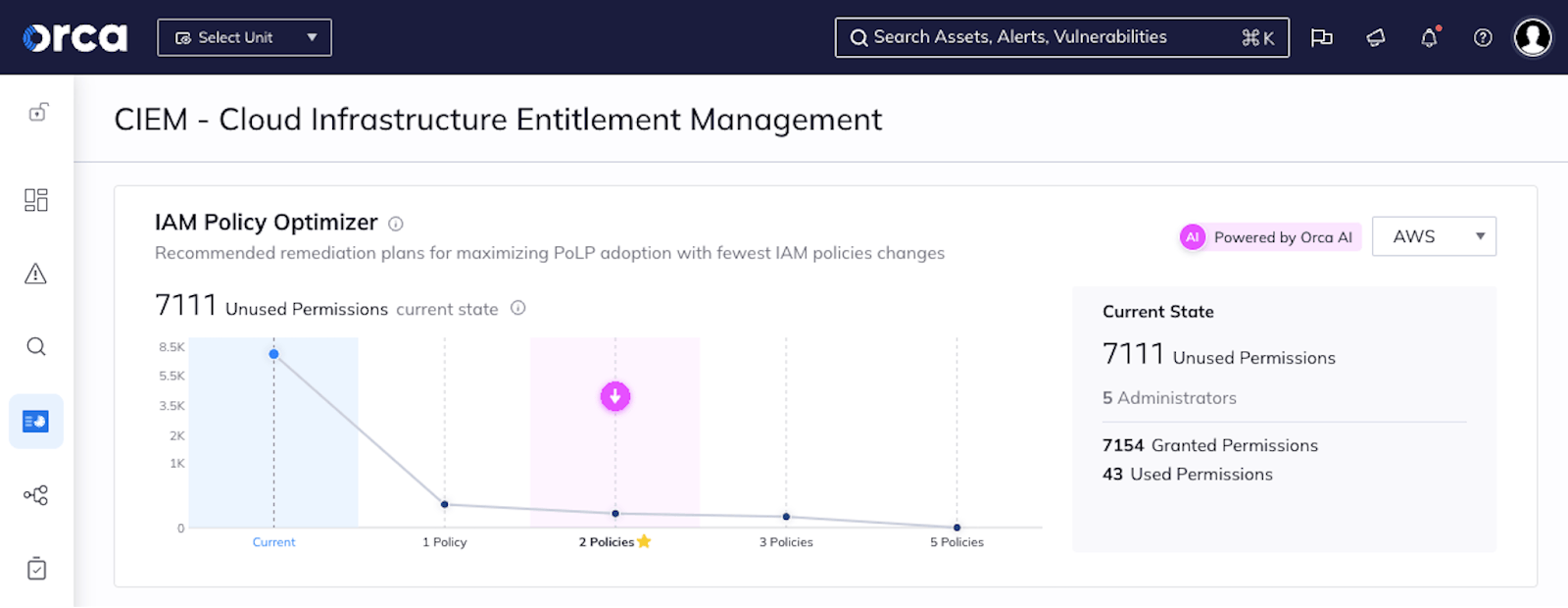The width and height of the screenshot is (1568, 608).
Task: Open the graph nodes sidebar icon
Action: [36, 495]
